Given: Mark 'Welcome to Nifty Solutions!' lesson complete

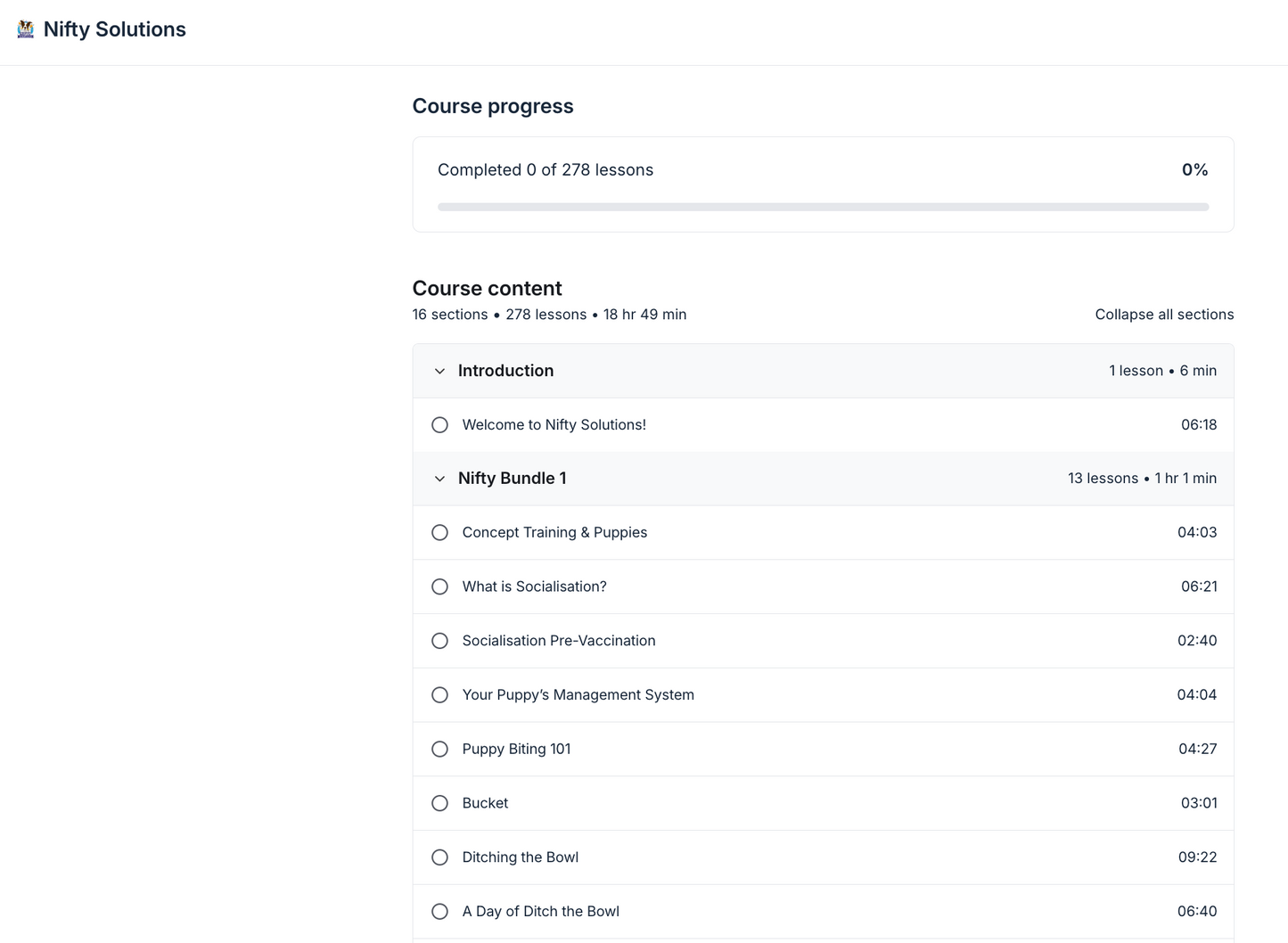Looking at the screenshot, I should (439, 425).
